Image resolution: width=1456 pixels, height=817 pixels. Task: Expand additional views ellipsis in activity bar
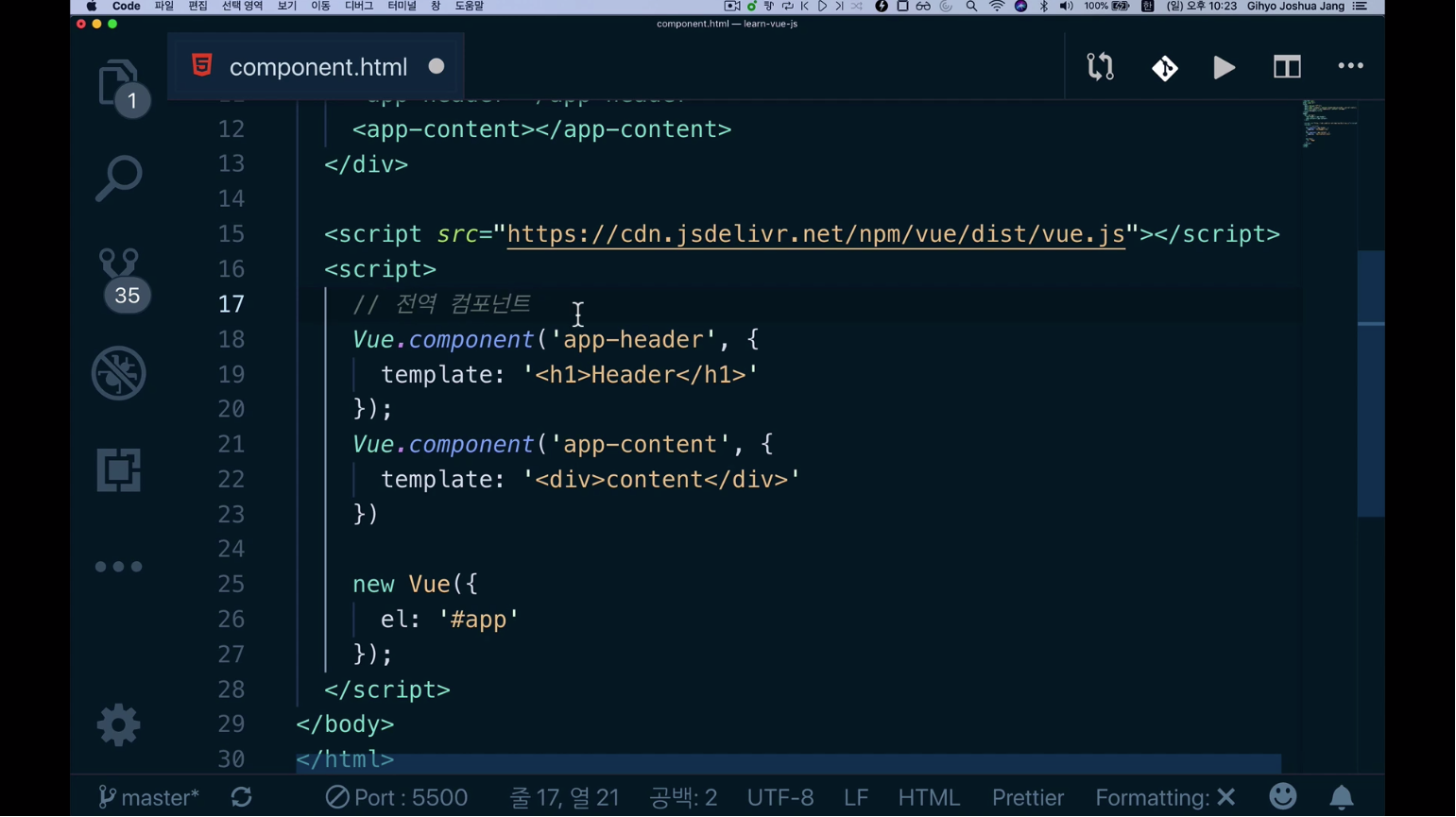pyautogui.click(x=118, y=567)
